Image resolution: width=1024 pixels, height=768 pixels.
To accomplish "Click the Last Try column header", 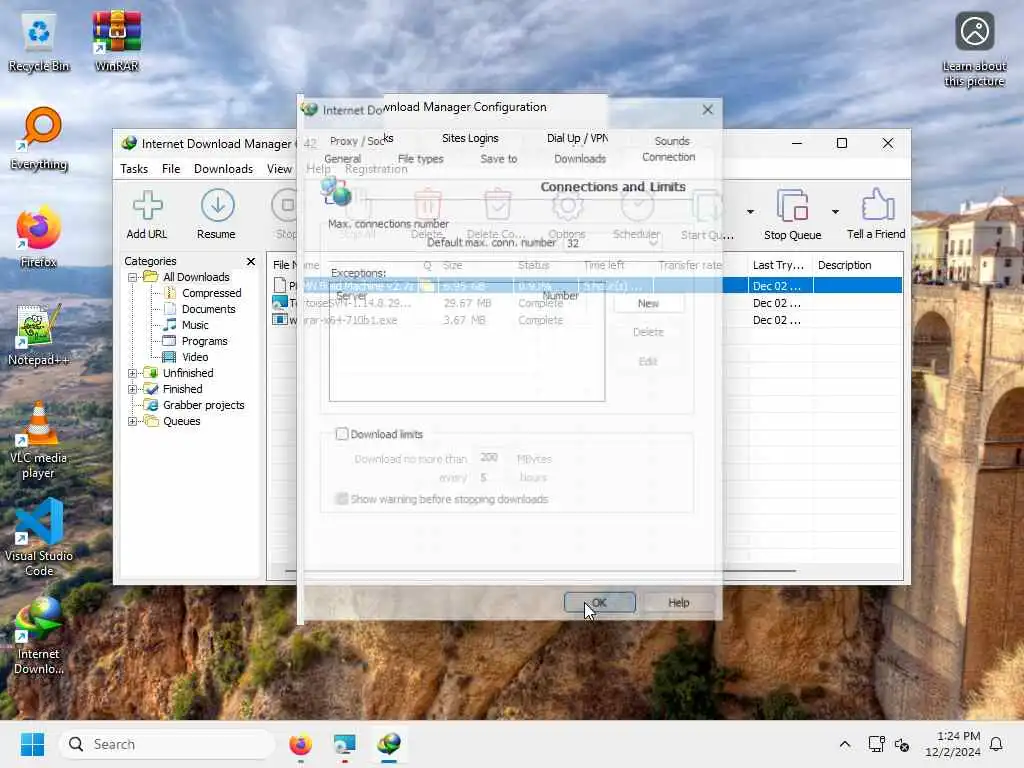I will 778,265.
